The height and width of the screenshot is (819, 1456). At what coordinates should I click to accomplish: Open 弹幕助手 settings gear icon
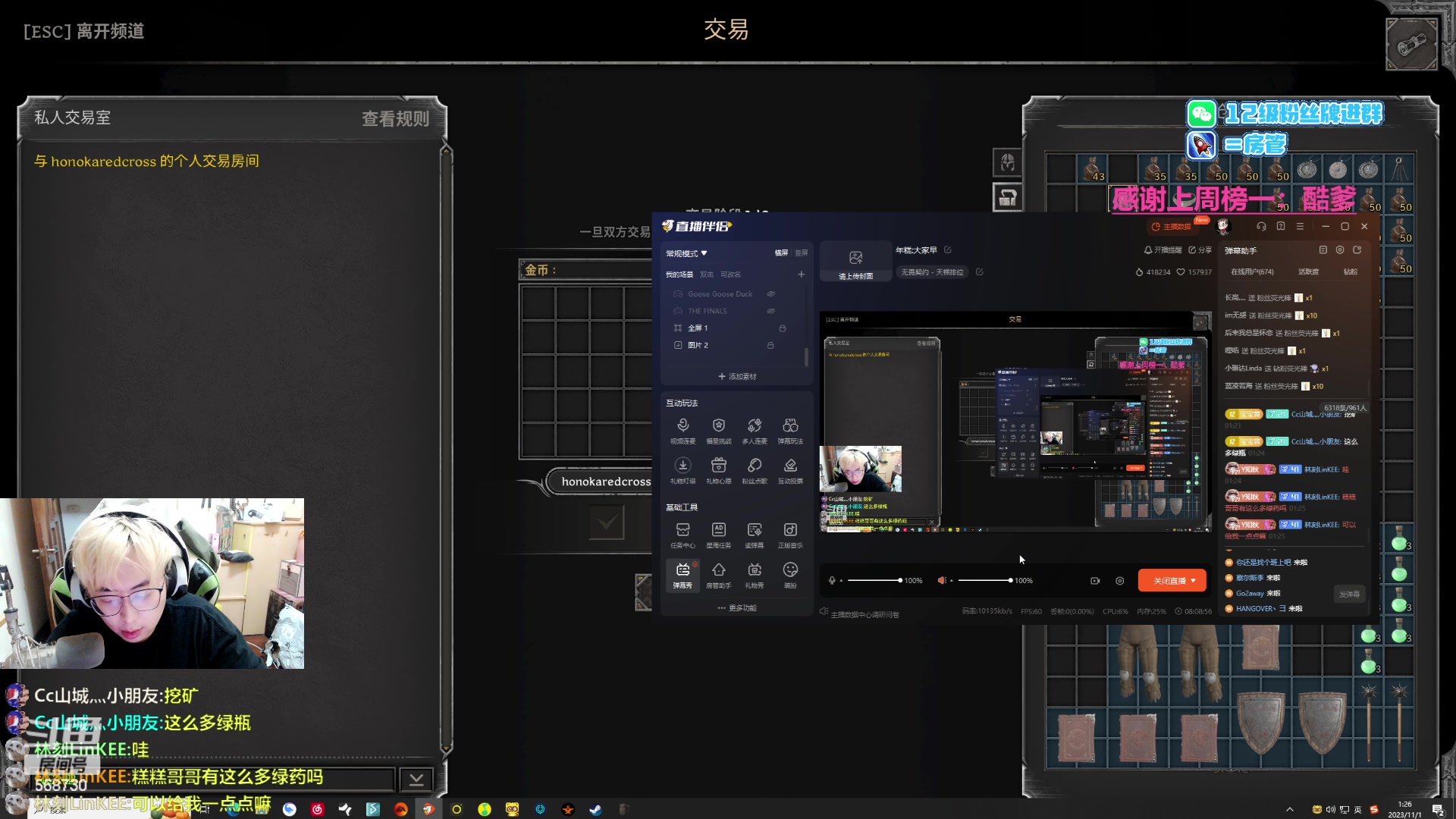(1340, 249)
